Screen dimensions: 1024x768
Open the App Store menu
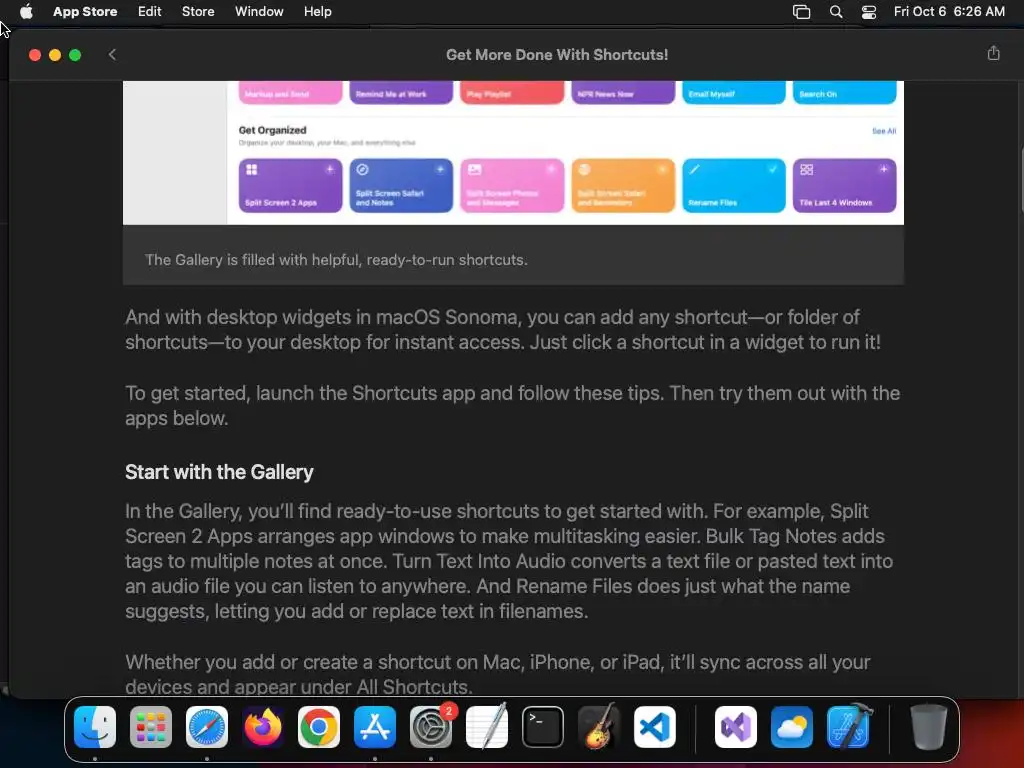85,12
